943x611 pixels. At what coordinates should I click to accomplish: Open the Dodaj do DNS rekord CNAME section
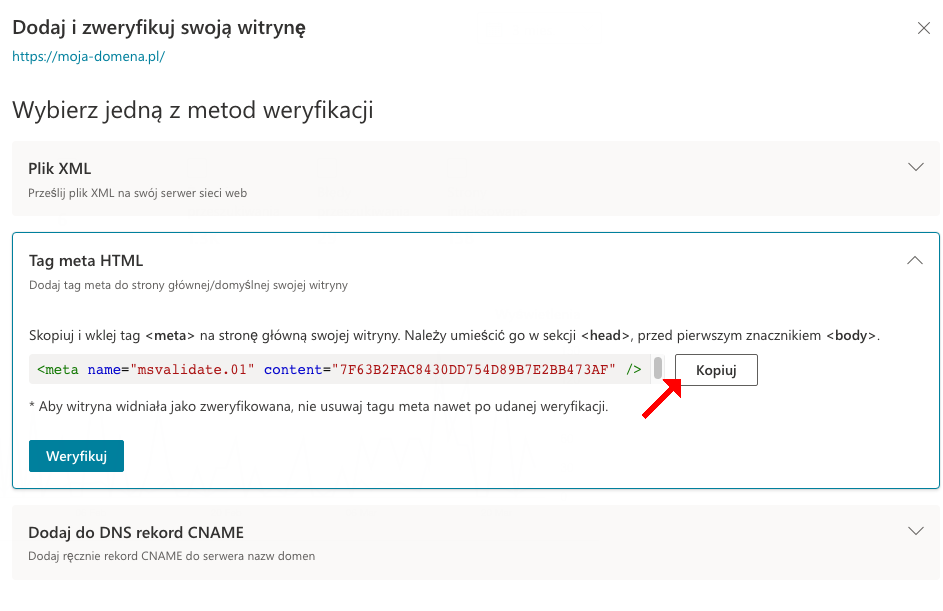click(x=138, y=530)
